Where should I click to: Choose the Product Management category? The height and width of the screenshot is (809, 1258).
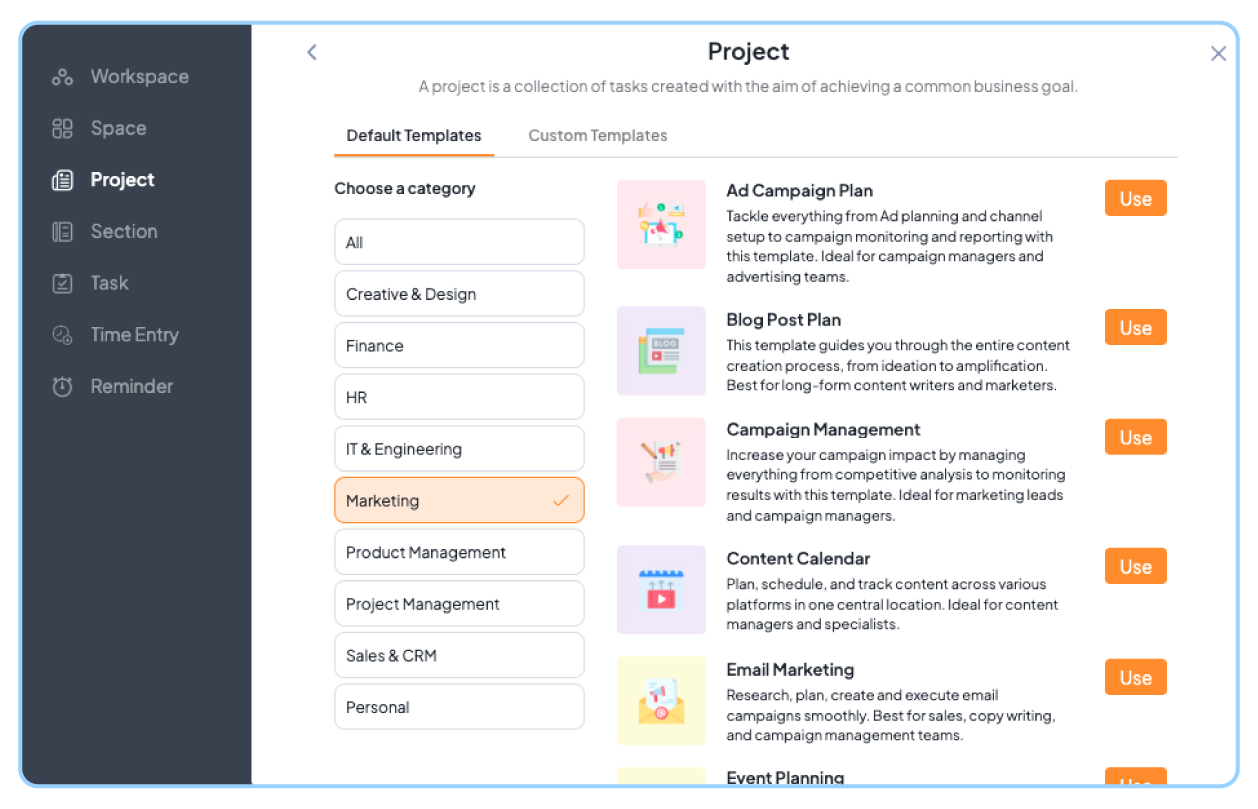(459, 552)
